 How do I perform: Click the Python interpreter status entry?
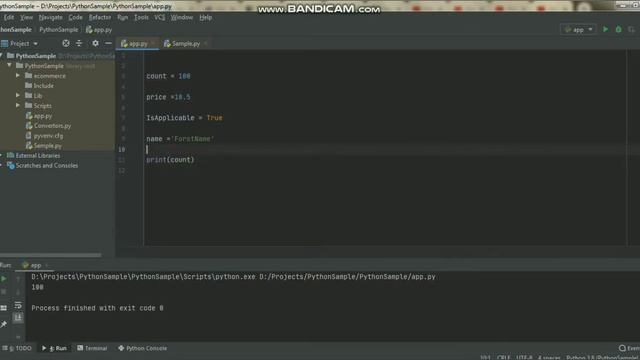pos(603,357)
